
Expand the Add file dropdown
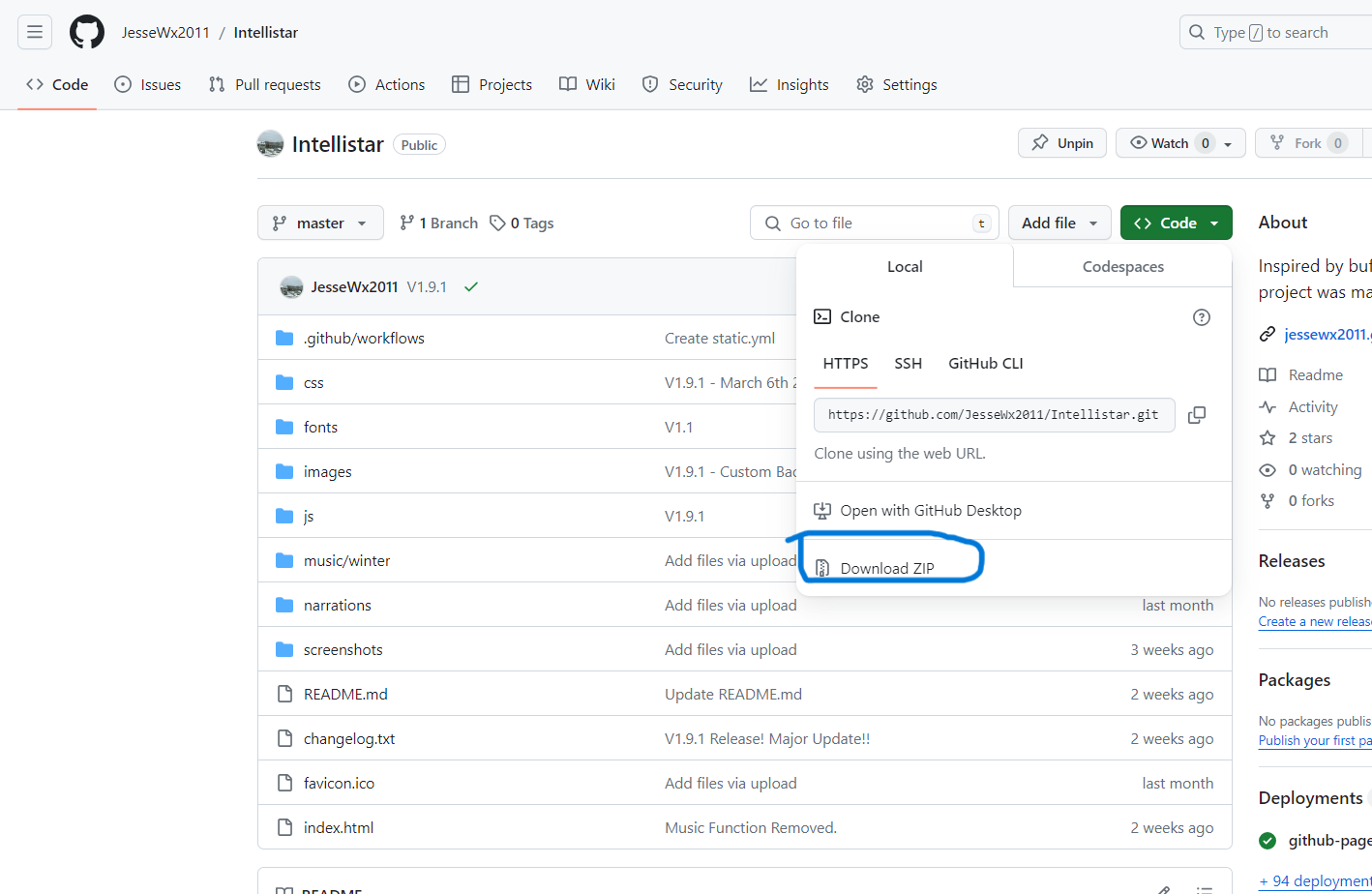point(1059,223)
